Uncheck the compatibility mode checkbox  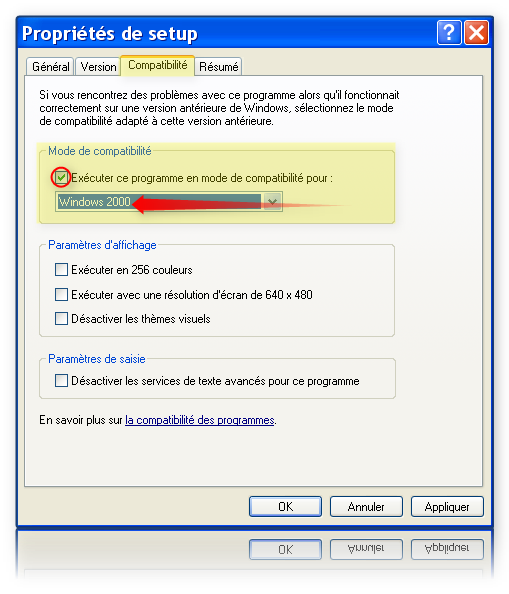coord(61,177)
